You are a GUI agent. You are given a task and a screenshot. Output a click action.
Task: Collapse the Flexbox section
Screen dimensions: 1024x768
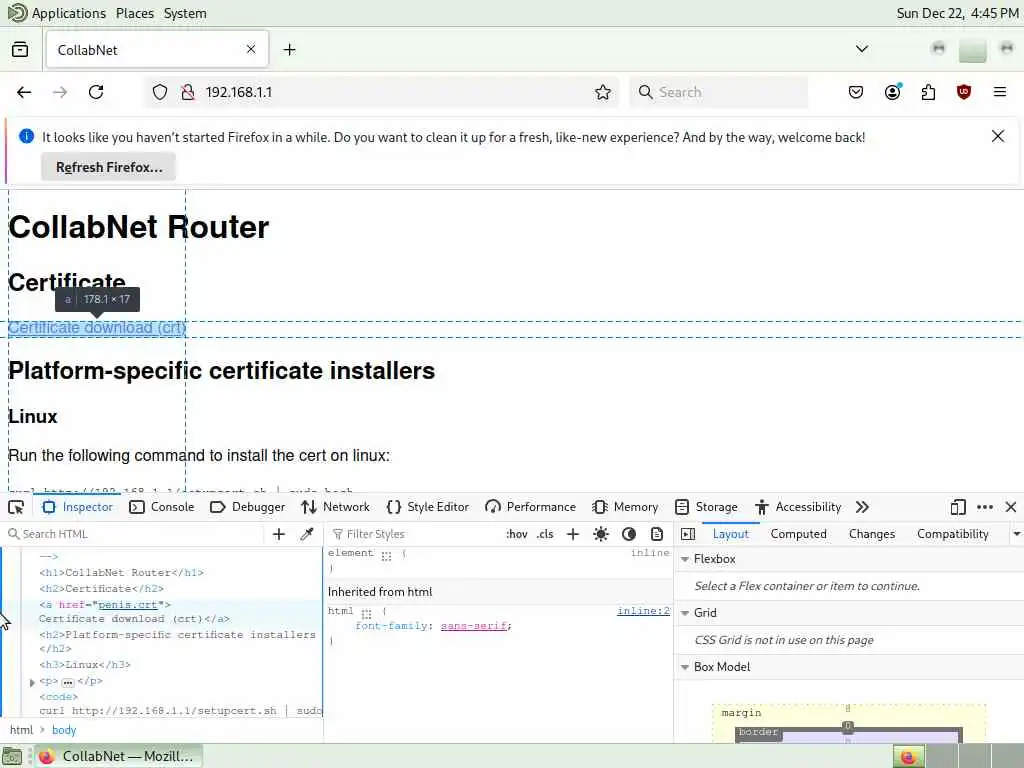tap(685, 560)
